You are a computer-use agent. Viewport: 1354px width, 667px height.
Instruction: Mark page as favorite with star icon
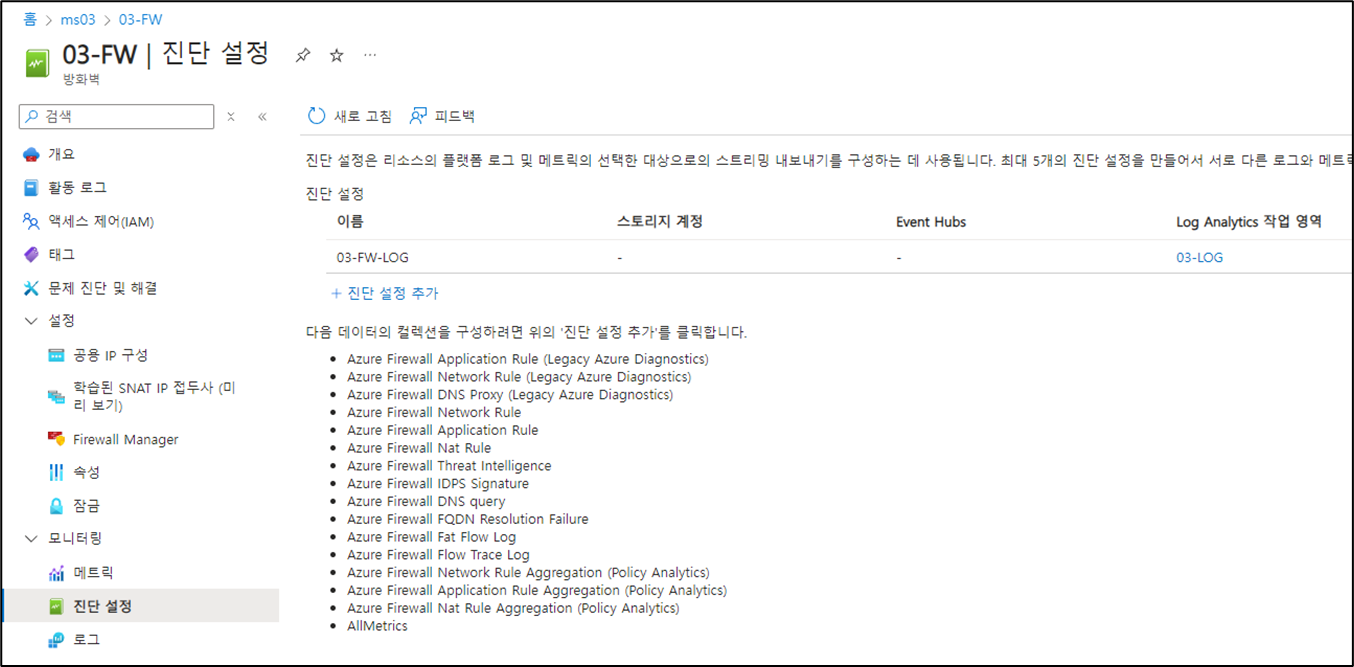pyautogui.click(x=337, y=56)
